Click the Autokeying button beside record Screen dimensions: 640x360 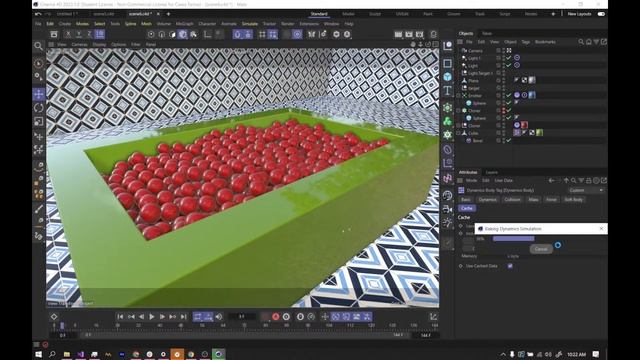coord(287,317)
